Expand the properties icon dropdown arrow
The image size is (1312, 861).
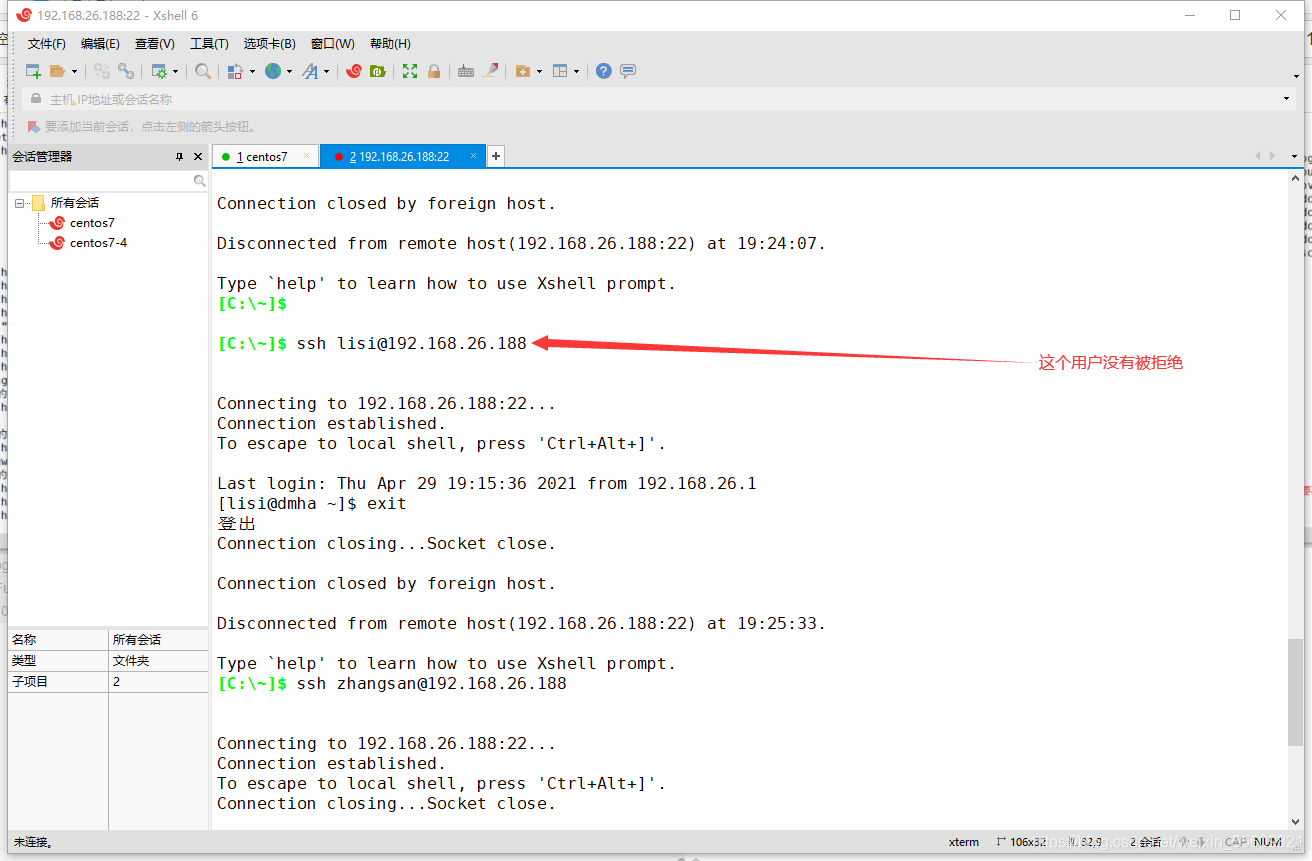[175, 71]
